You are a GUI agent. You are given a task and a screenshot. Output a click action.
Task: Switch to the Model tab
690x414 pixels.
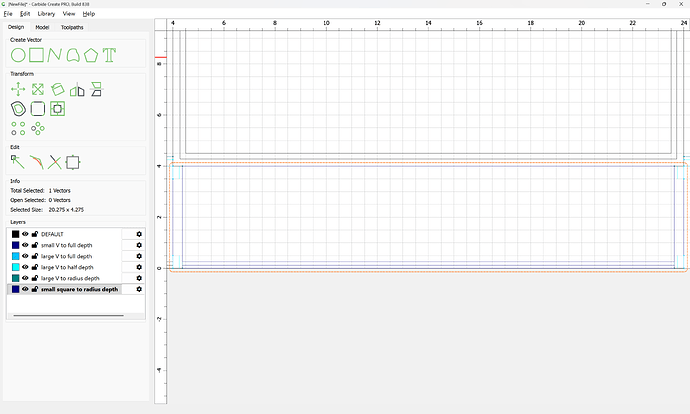tap(42, 28)
